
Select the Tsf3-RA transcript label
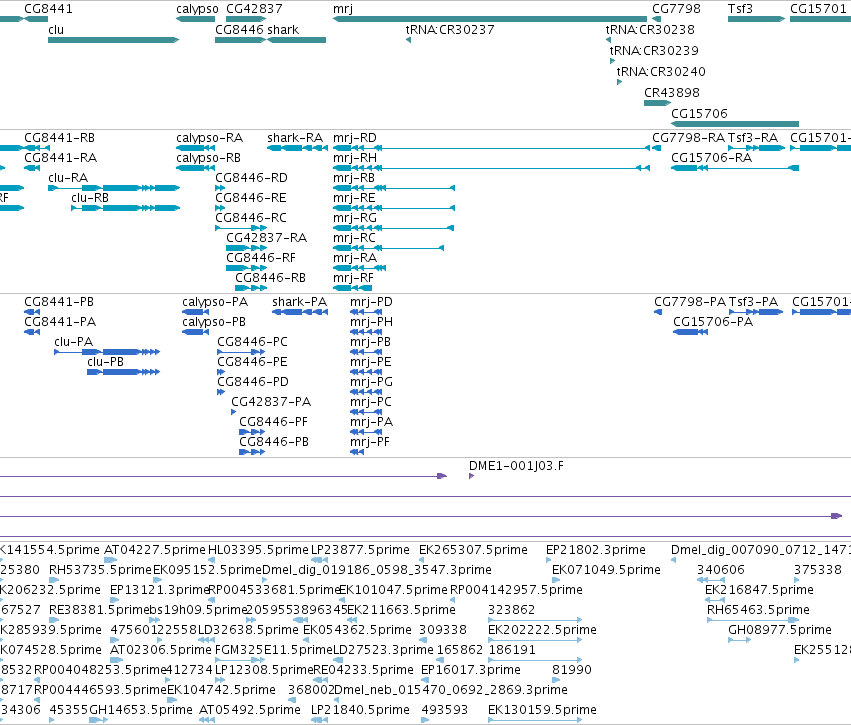(x=753, y=138)
